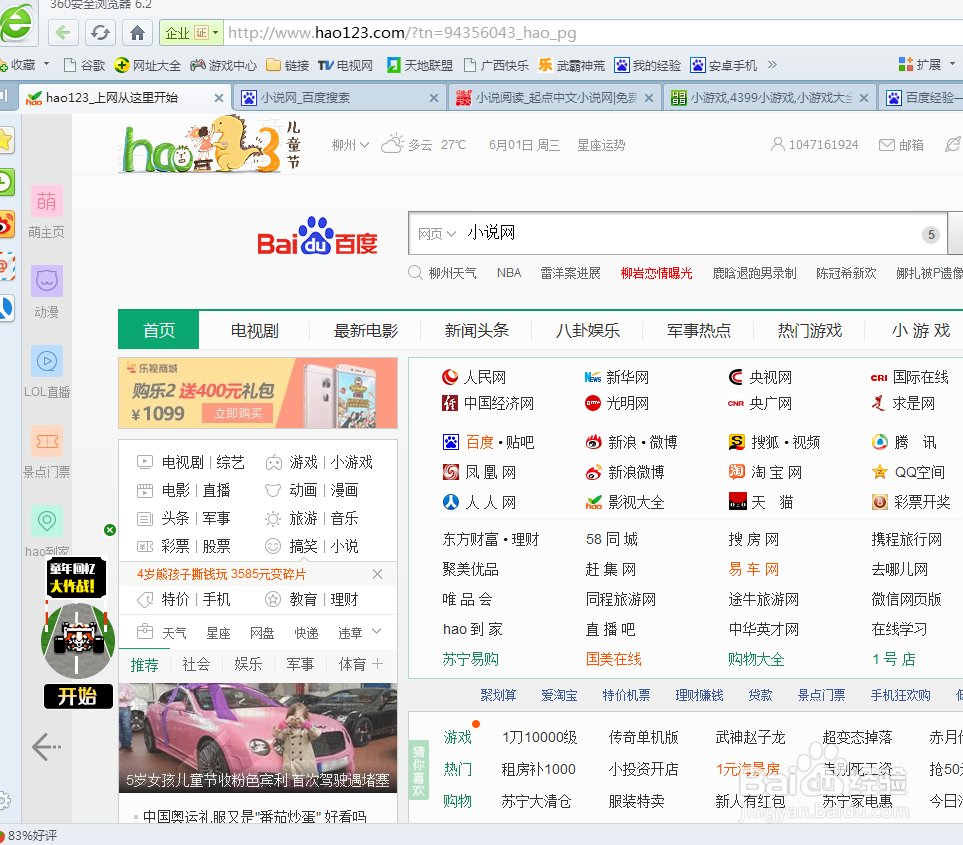The height and width of the screenshot is (845, 963).
Task: Open the 景点门票 sidebar icon
Action: pos(47,441)
